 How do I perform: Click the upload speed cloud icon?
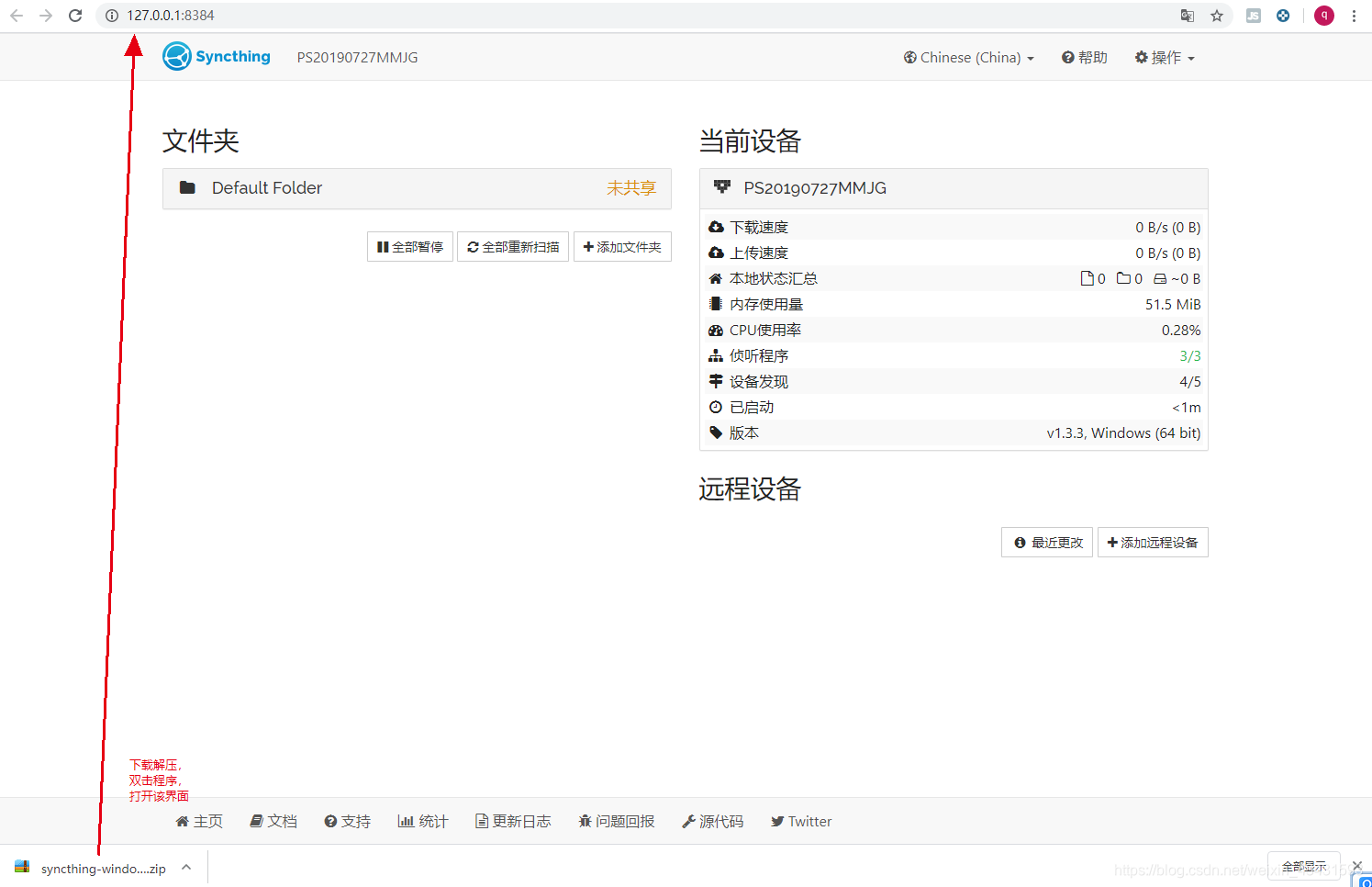click(x=716, y=253)
